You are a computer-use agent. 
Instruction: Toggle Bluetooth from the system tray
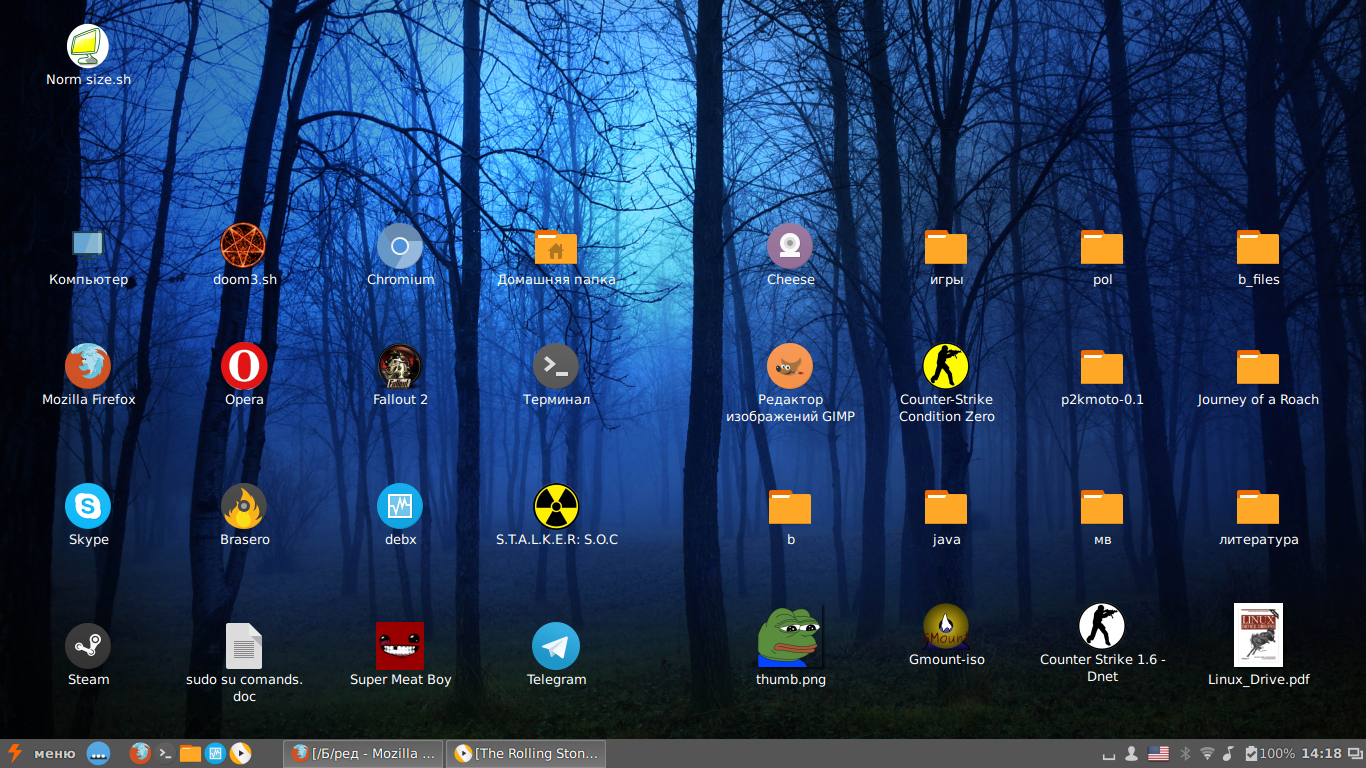point(1186,753)
